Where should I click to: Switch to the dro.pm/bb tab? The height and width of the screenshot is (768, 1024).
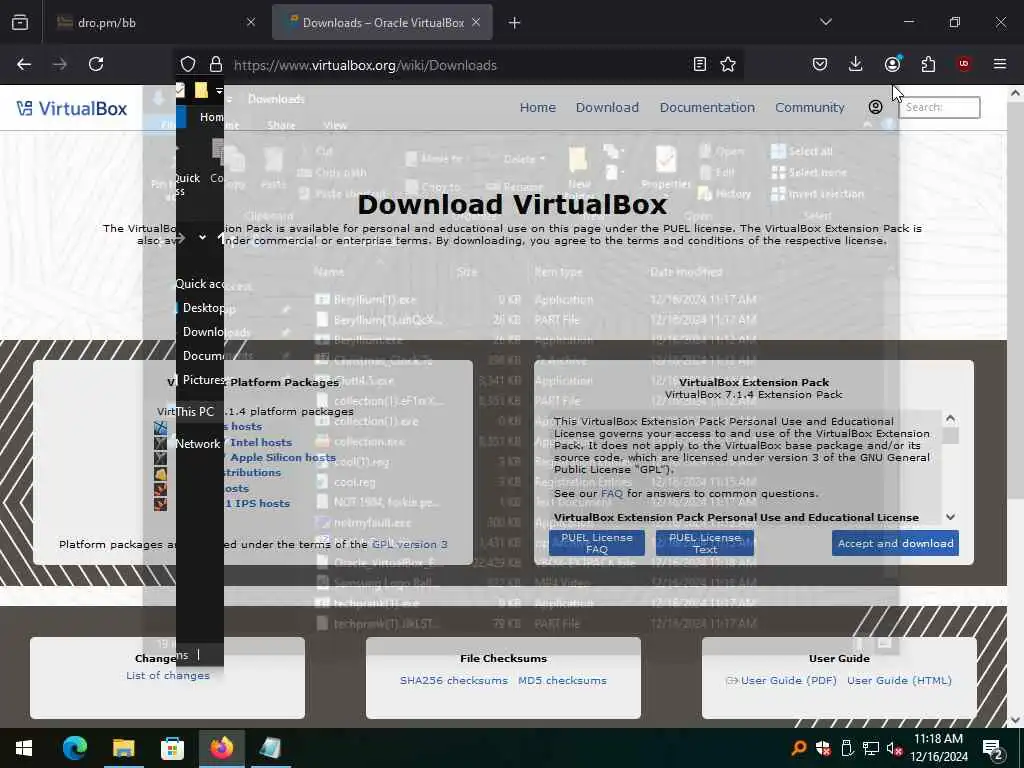click(x=155, y=22)
